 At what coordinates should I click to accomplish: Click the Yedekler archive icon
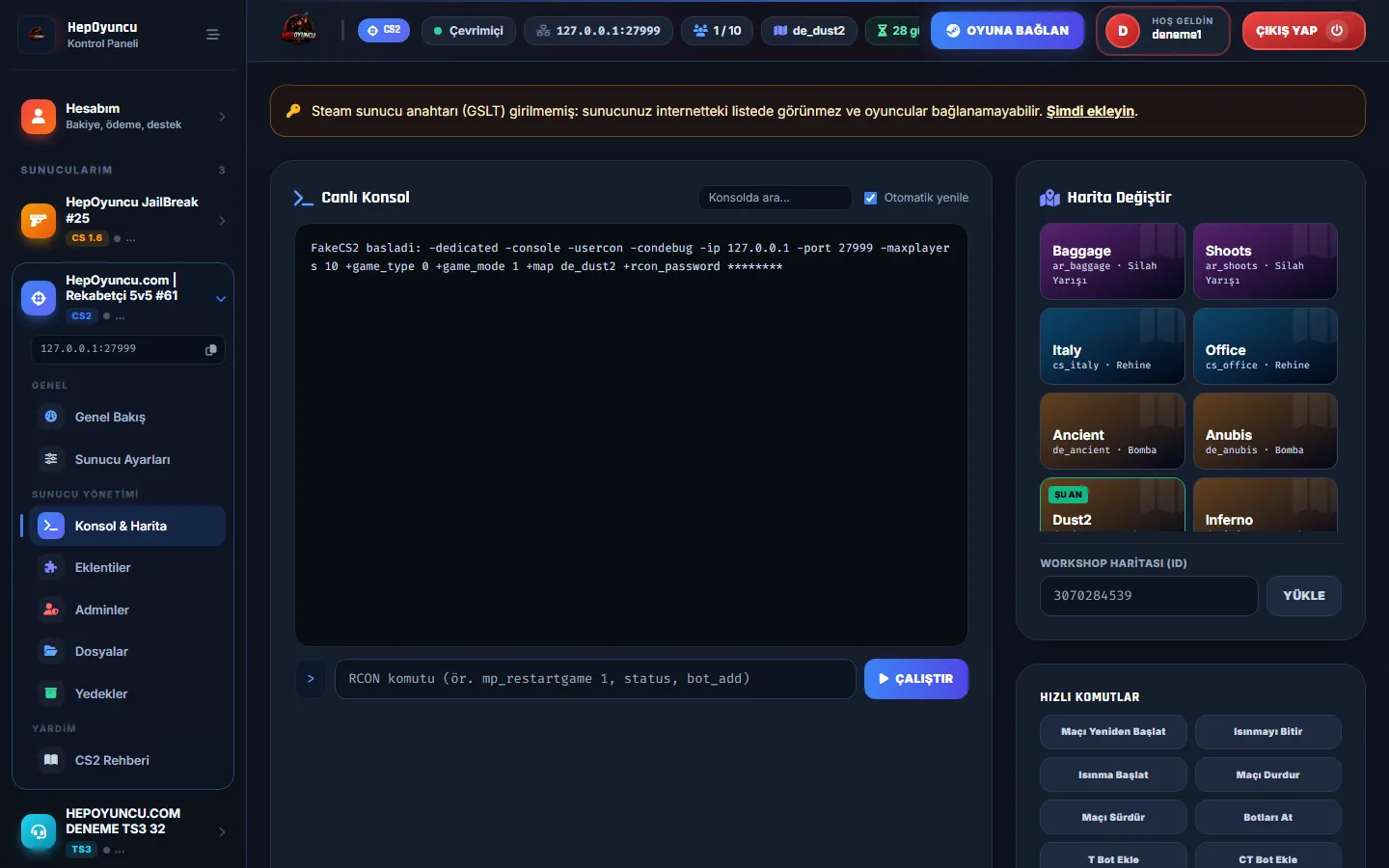51,693
